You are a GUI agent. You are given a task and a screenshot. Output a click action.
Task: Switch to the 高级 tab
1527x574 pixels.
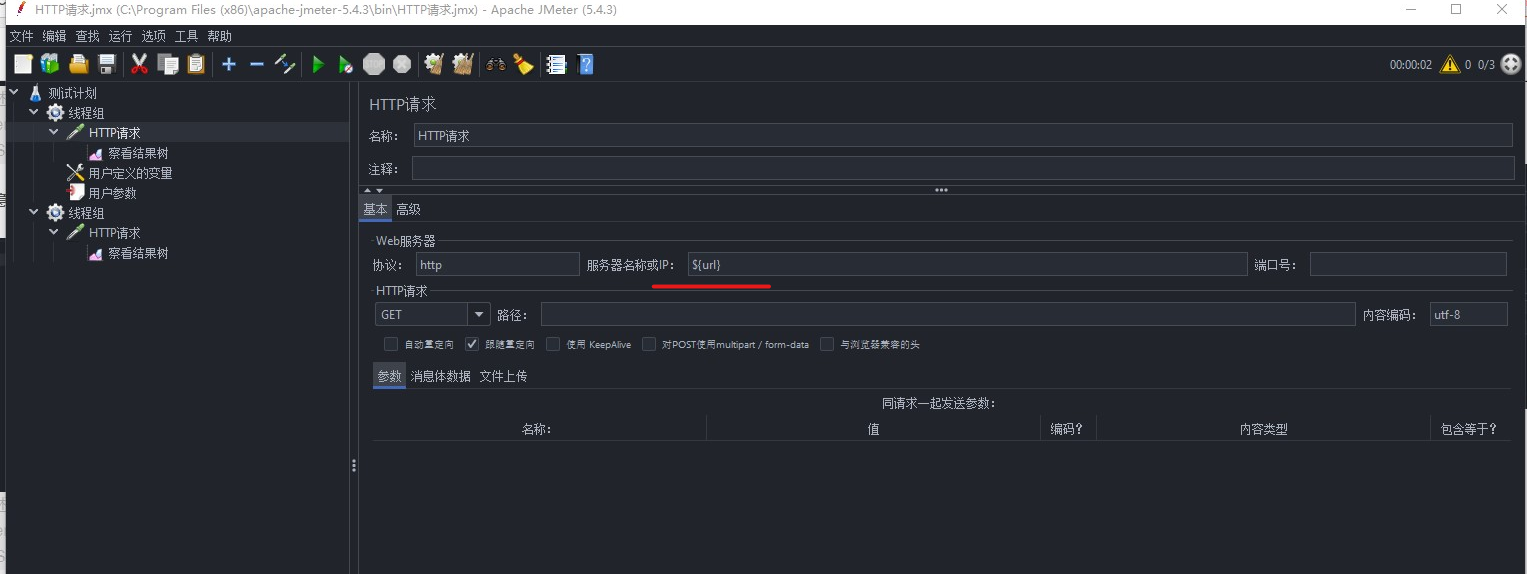[408, 209]
